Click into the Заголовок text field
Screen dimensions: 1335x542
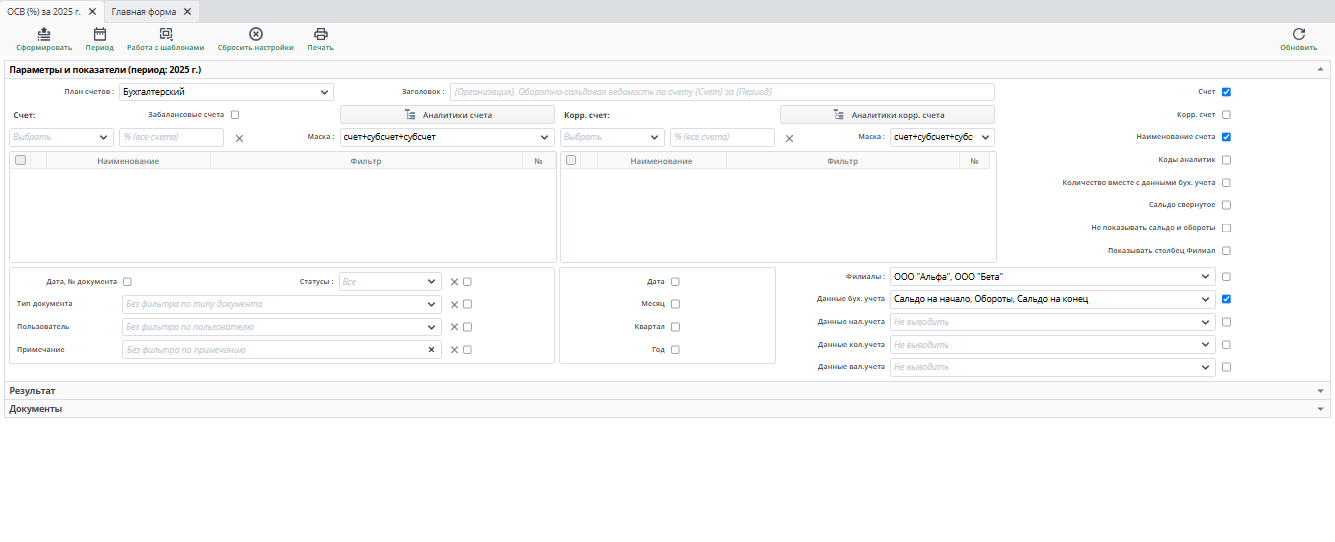click(722, 92)
